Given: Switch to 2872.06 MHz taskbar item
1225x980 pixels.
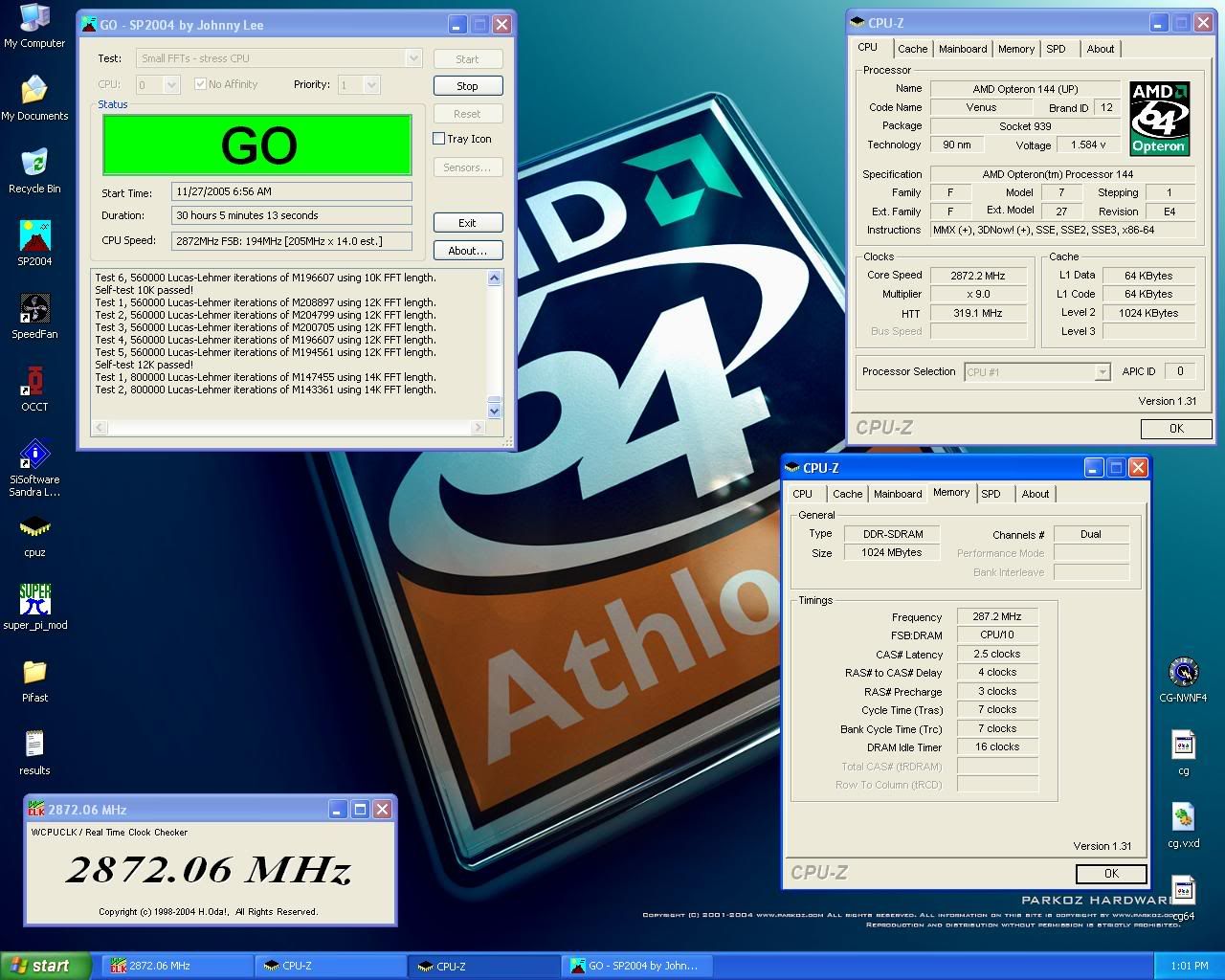Looking at the screenshot, I should [x=176, y=966].
